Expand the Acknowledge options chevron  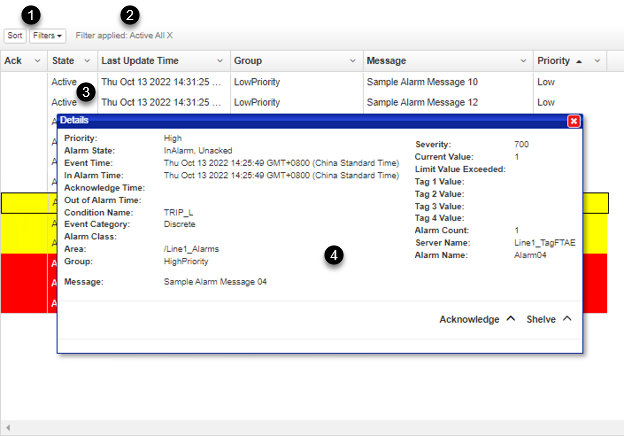510,319
